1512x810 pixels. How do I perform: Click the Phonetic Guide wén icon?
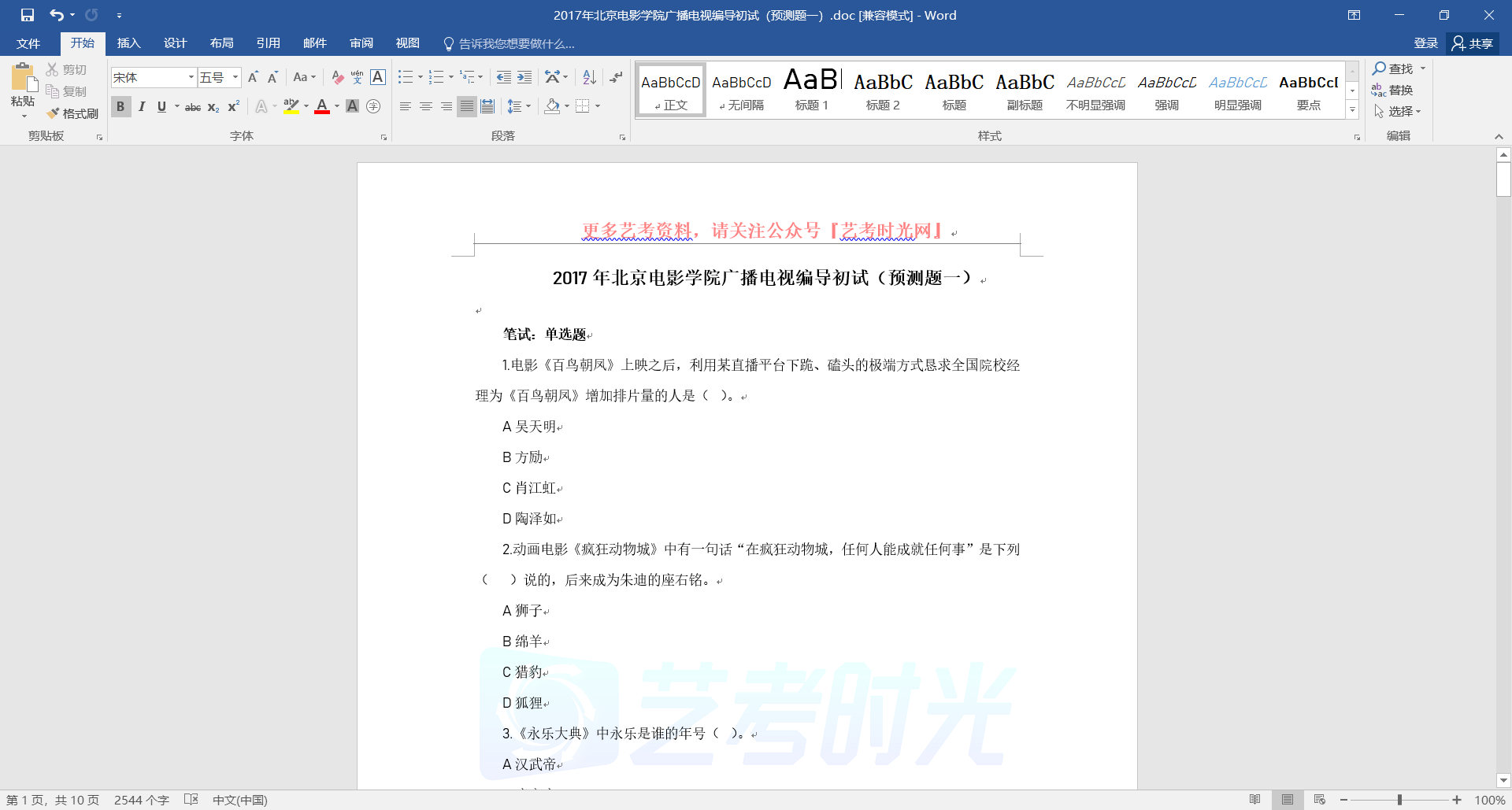coord(357,77)
